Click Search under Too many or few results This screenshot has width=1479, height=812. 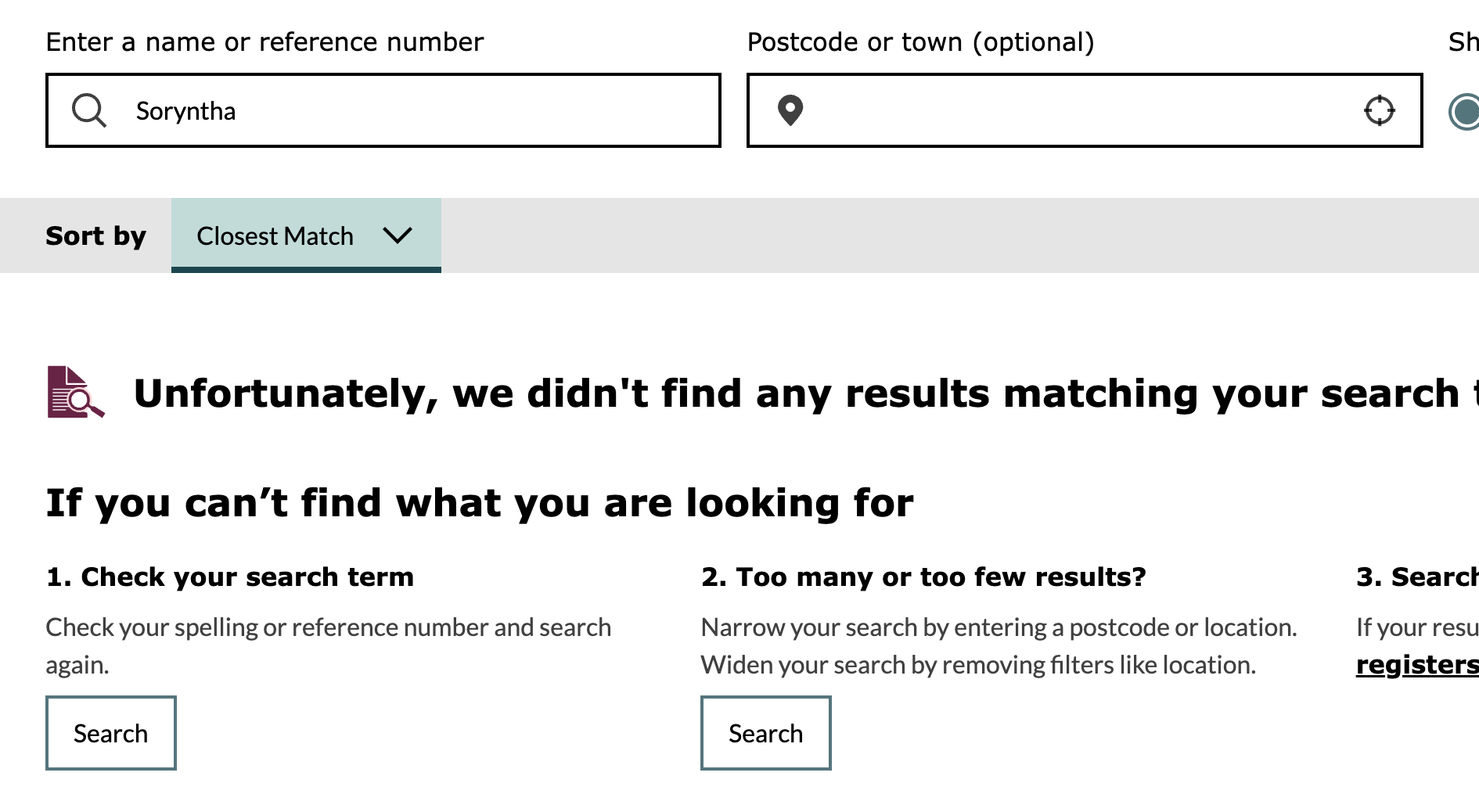click(765, 733)
